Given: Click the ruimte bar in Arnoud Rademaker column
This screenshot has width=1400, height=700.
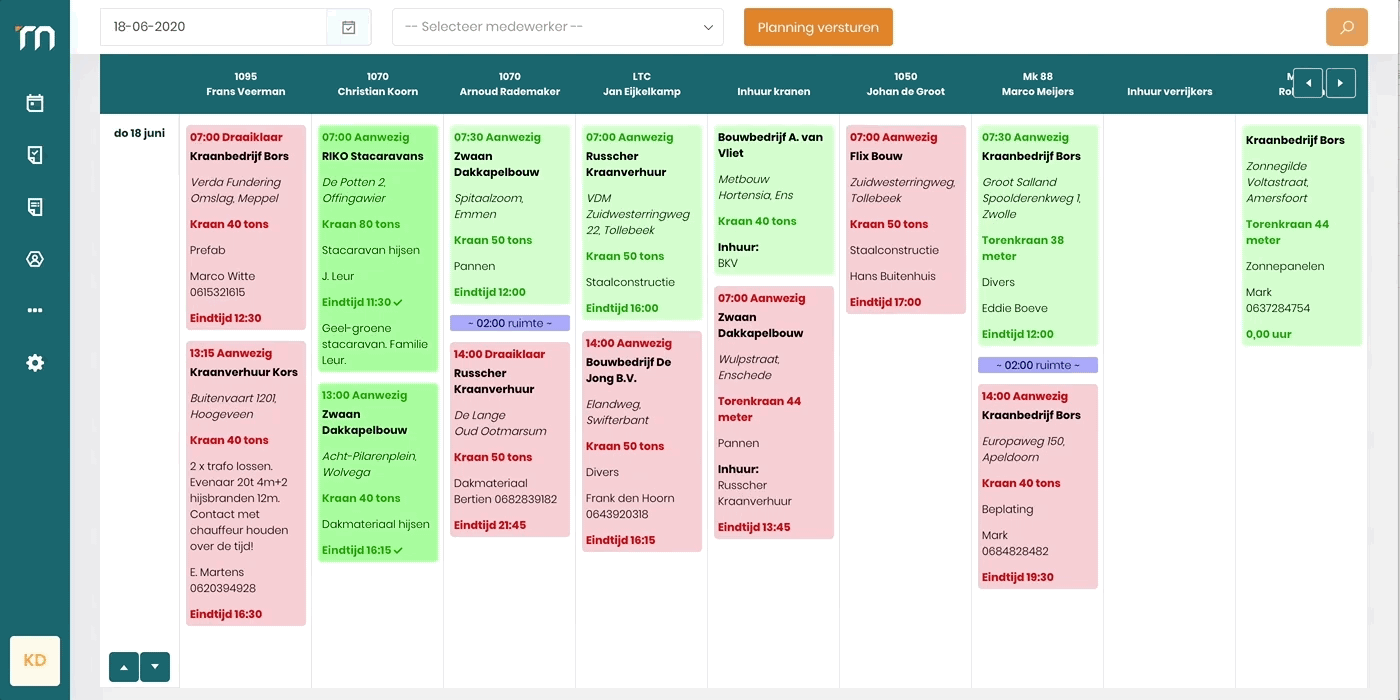Looking at the screenshot, I should (x=510, y=323).
